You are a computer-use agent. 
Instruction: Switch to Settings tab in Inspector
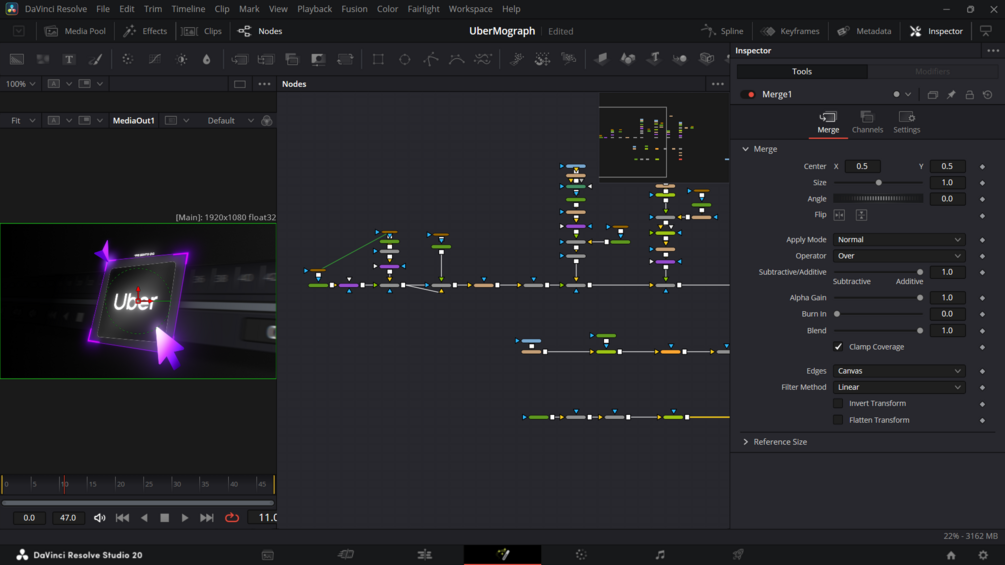[906, 122]
